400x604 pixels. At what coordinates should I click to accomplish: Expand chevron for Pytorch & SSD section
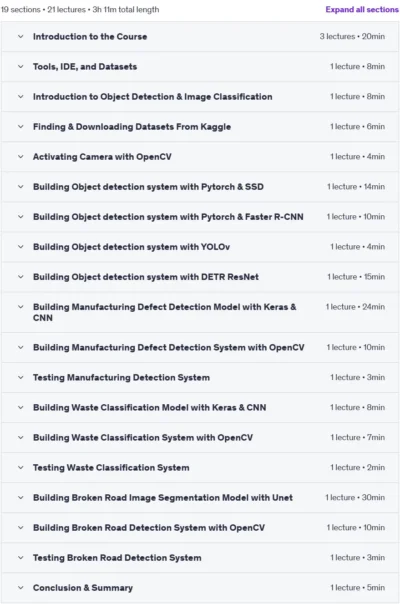click(x=21, y=187)
